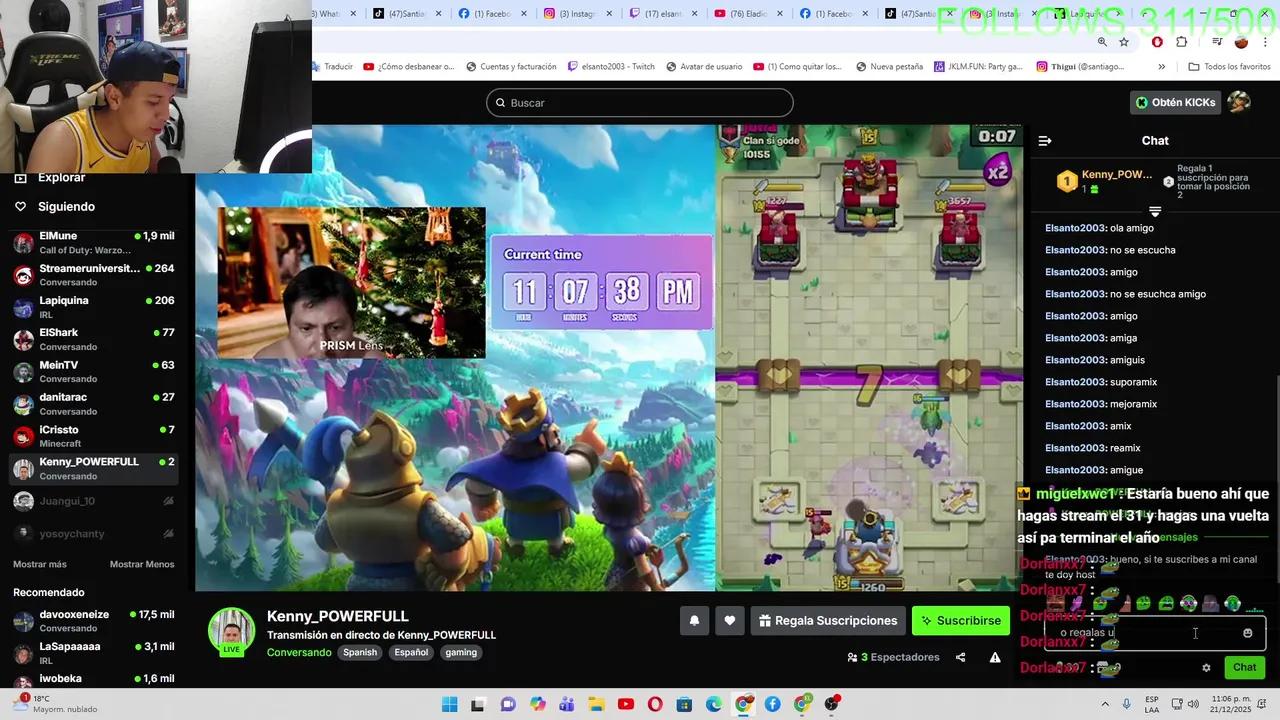Screen dimensions: 1280x720
Task: Click the volume icon in the system tray
Action: pos(1194,704)
